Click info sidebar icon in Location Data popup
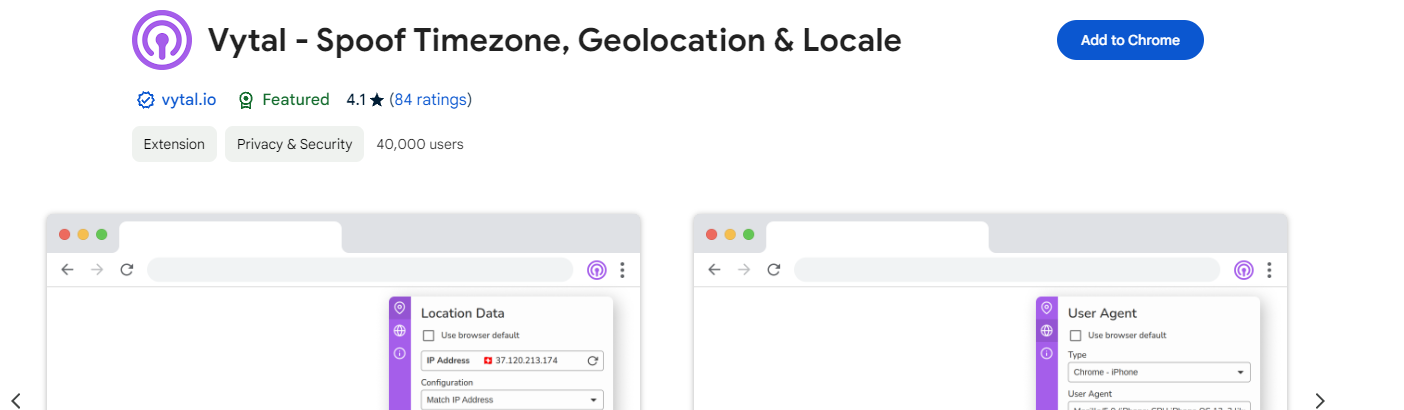The image size is (1404, 410). (x=399, y=353)
